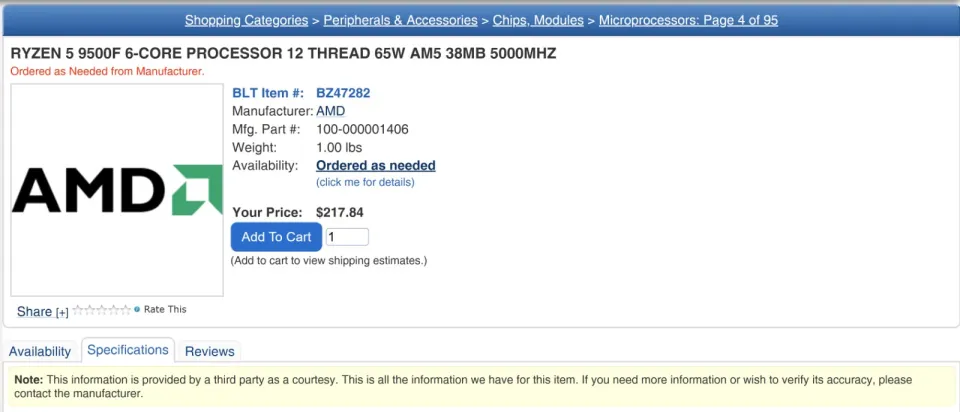This screenshot has height=412, width=960.
Task: Open the Availability tab
Action: coord(40,352)
